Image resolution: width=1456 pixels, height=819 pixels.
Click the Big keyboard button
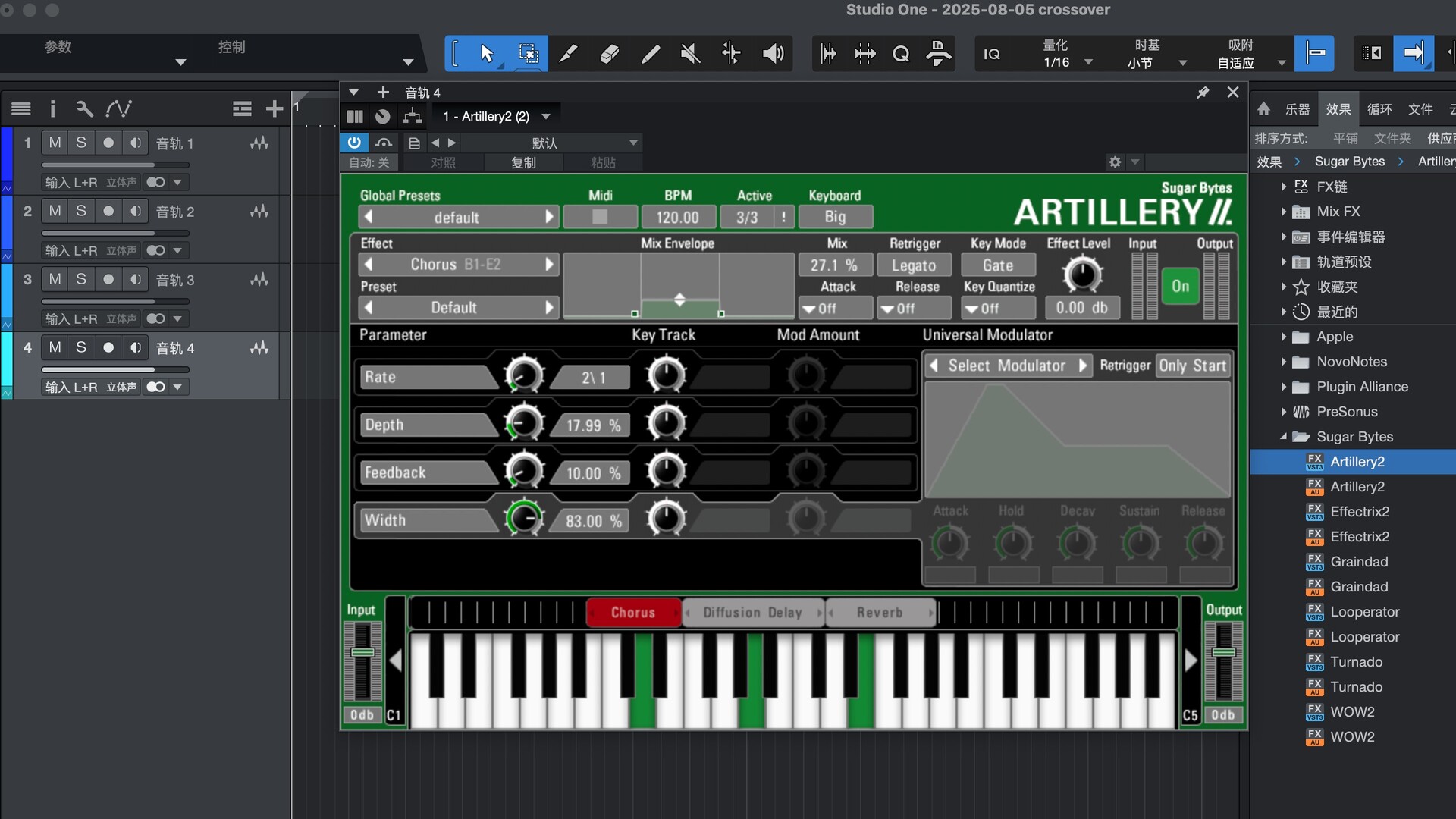[835, 217]
